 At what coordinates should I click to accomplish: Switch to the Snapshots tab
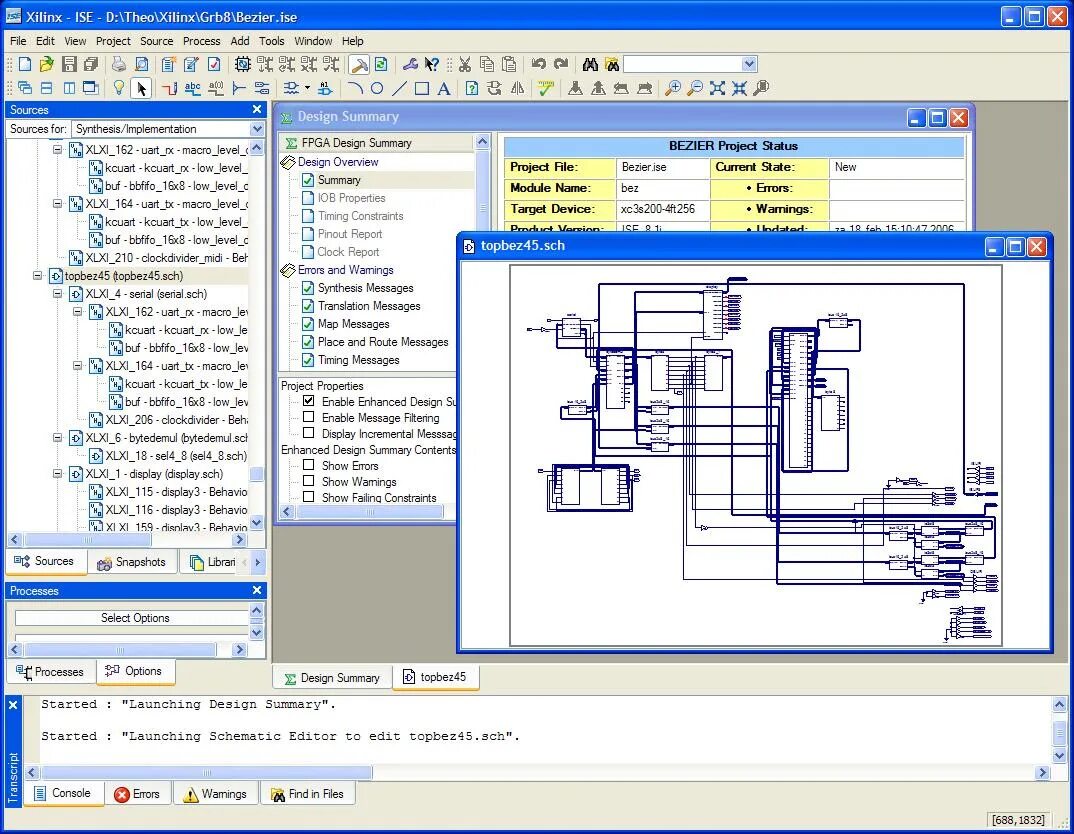click(132, 562)
